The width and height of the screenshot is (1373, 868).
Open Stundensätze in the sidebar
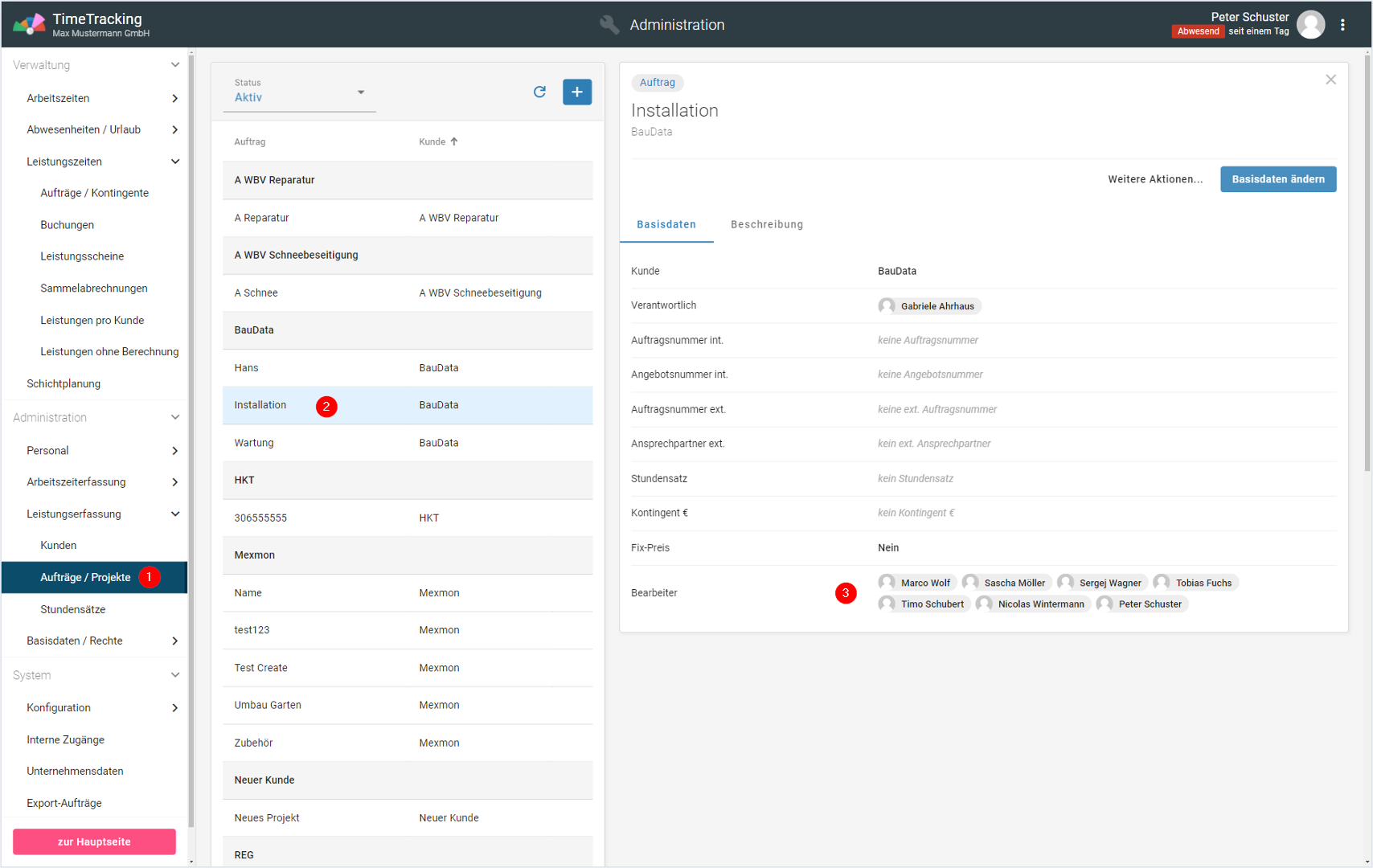coord(73,609)
